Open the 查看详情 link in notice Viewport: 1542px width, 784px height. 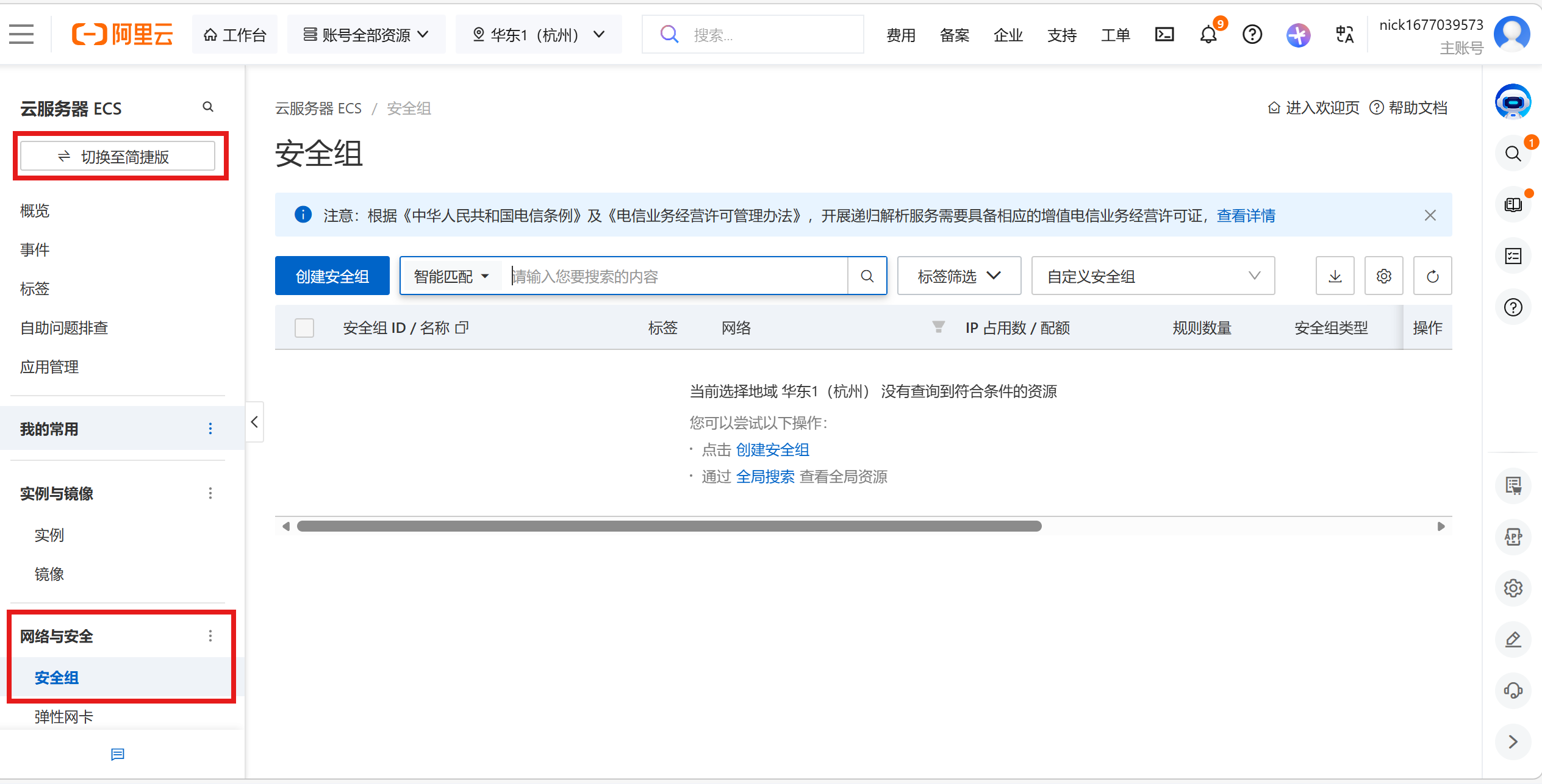point(1246,215)
